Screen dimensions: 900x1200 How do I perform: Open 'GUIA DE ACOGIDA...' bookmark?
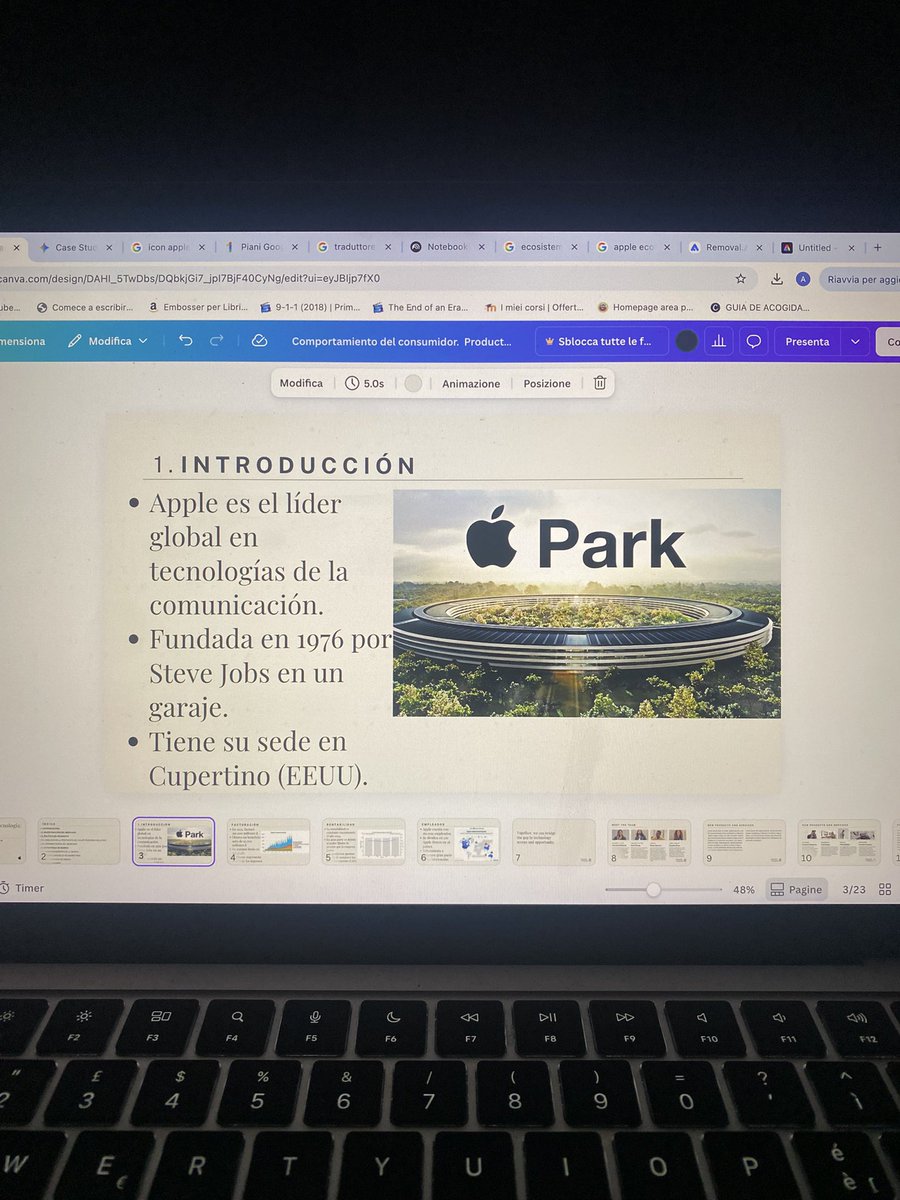[760, 308]
